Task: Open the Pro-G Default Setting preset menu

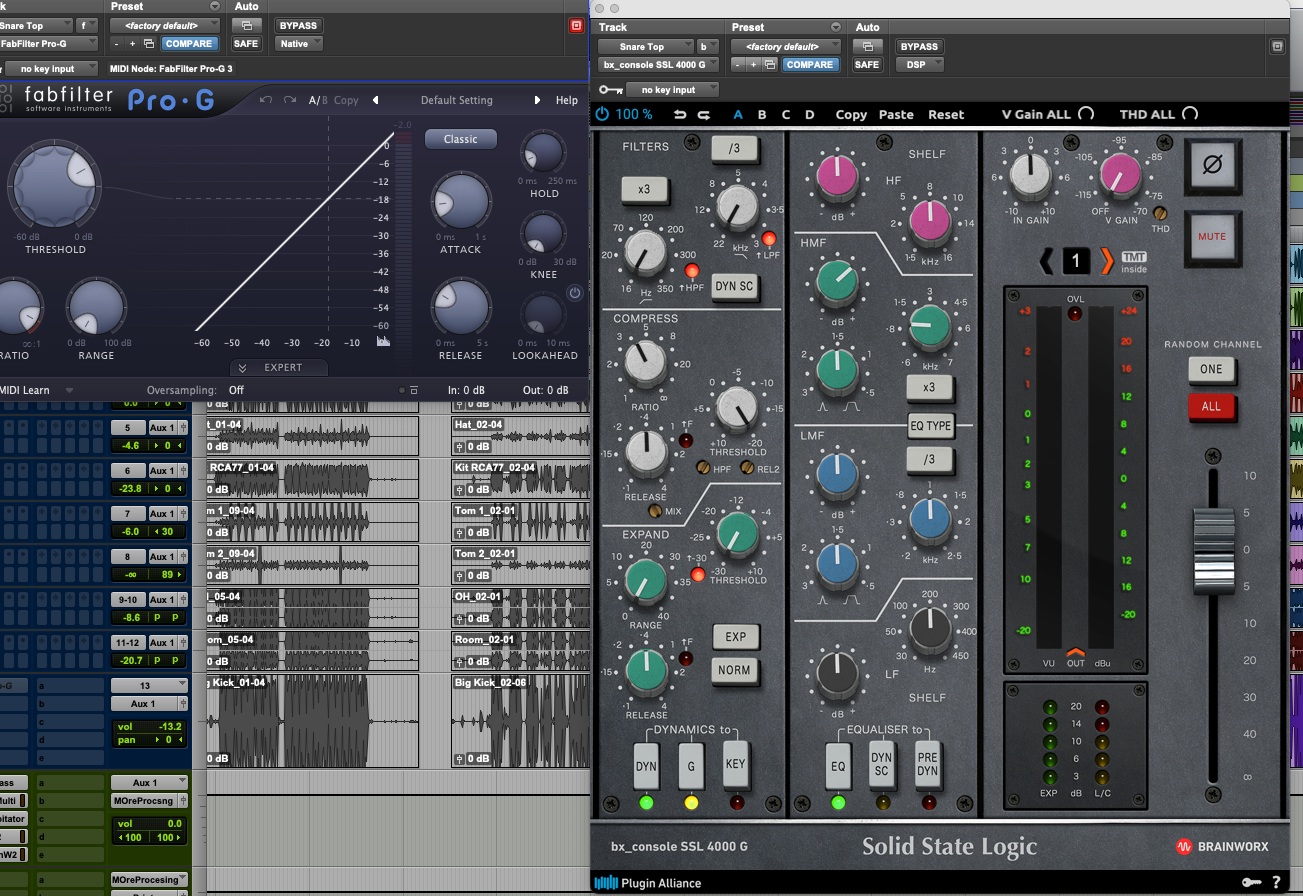Action: 456,100
